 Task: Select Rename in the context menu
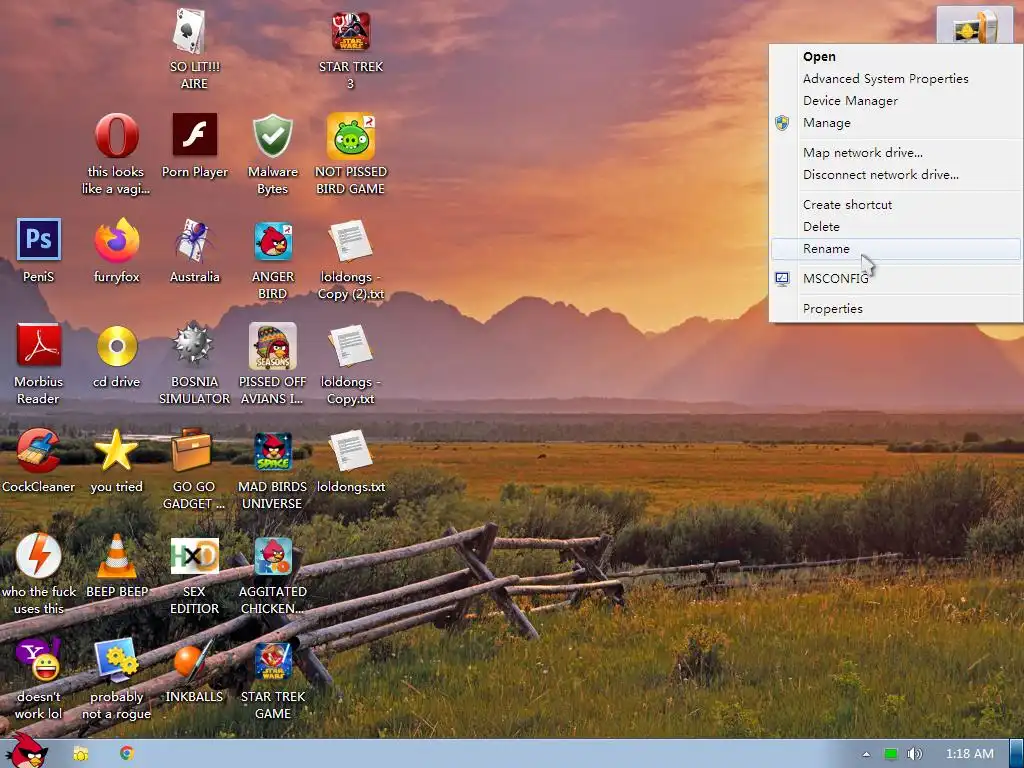pos(895,249)
